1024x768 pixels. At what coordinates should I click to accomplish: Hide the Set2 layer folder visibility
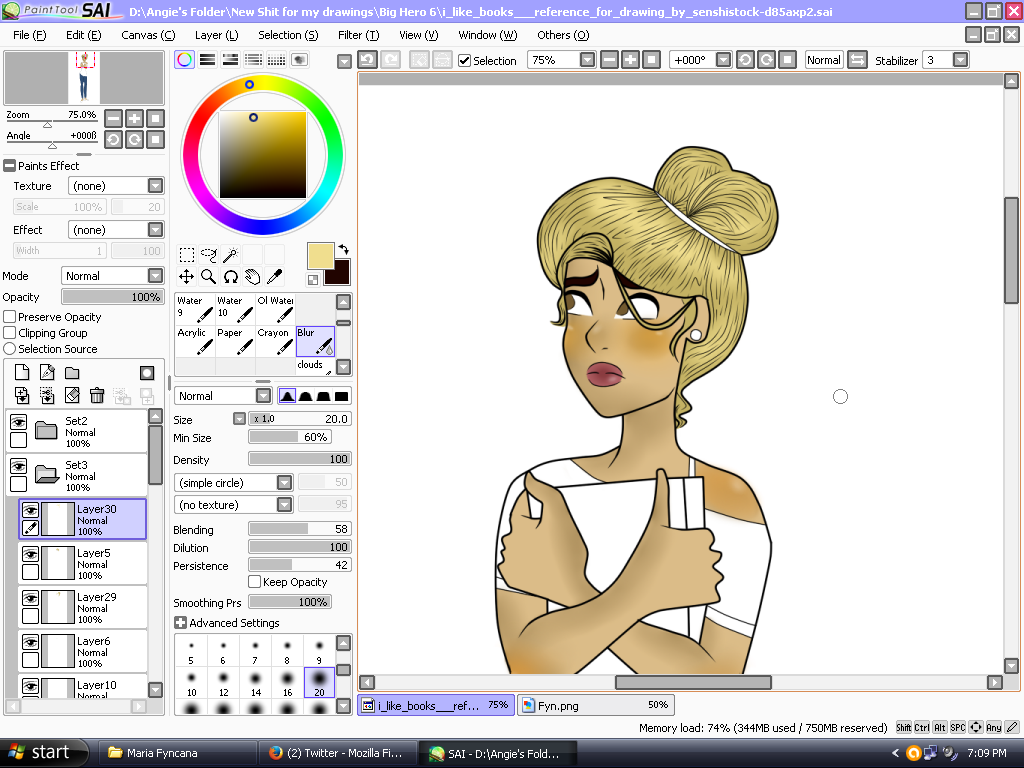[18, 422]
